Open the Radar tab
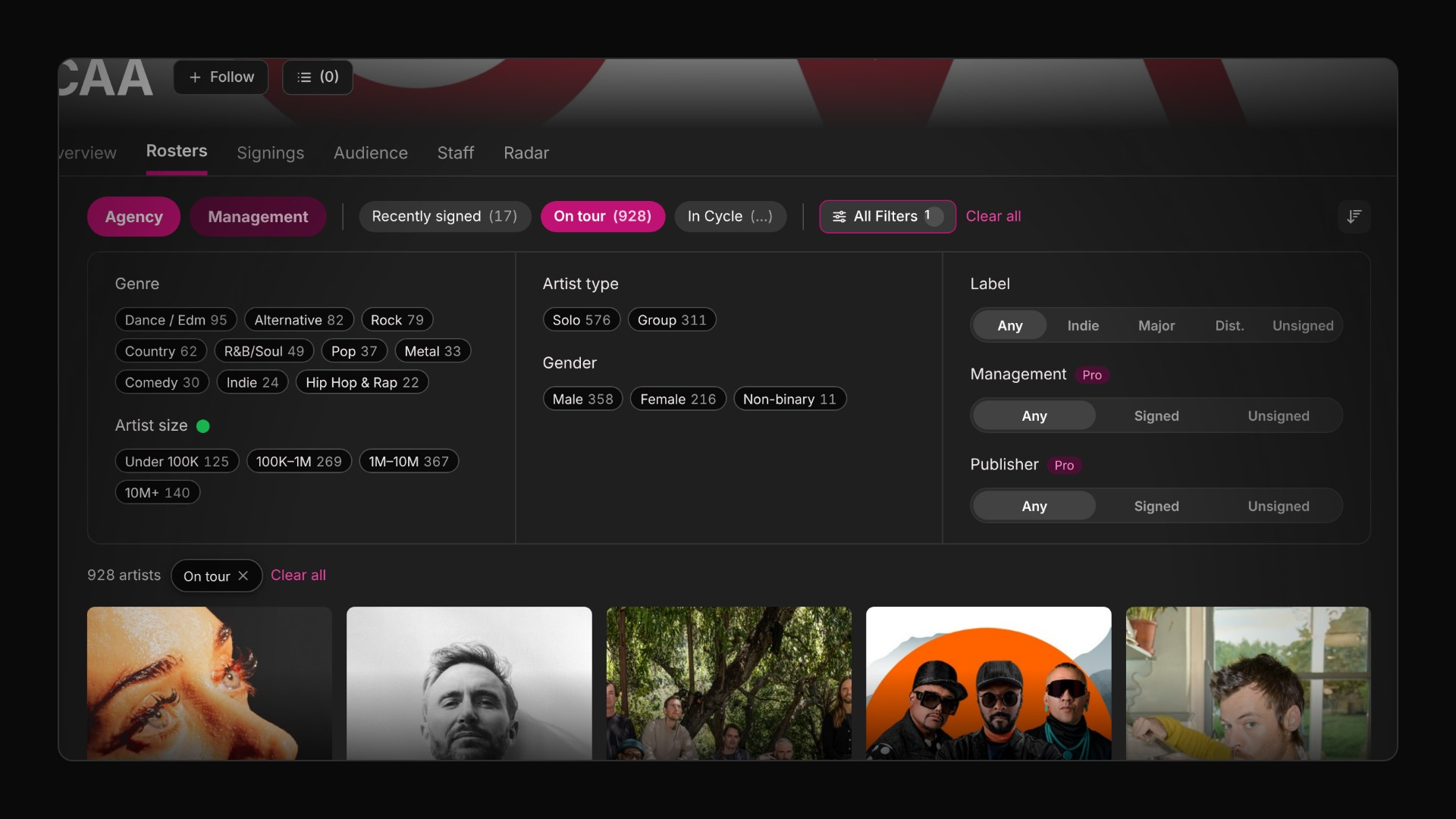The image size is (1456, 819). 526,152
